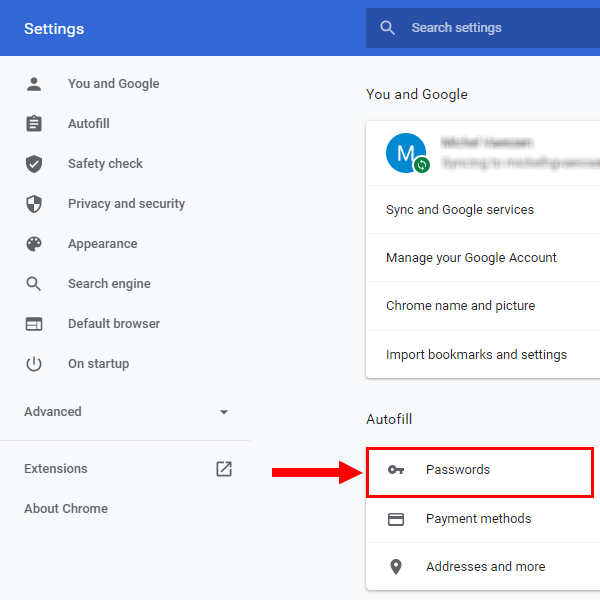
Task: Click the clipboard icon beside Autofill
Action: click(x=34, y=124)
